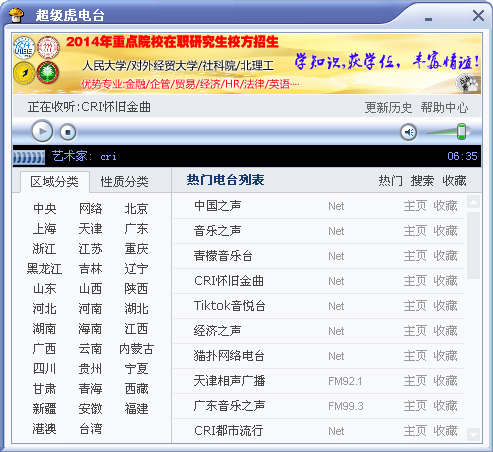This screenshot has width=493, height=452.
Task: Play the Tiktok音悦台 station
Action: point(230,306)
